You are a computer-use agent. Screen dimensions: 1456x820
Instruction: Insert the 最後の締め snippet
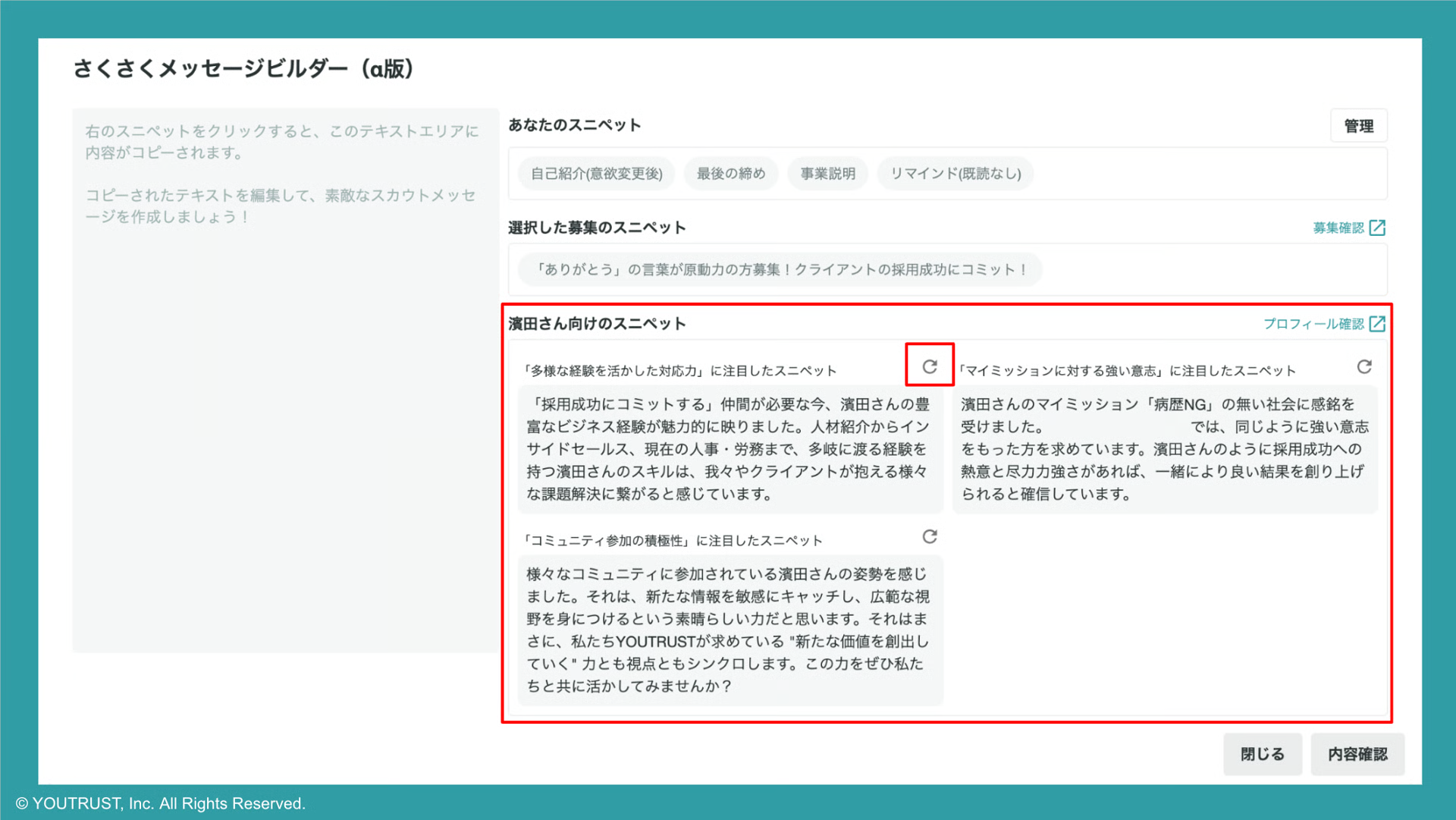click(731, 174)
